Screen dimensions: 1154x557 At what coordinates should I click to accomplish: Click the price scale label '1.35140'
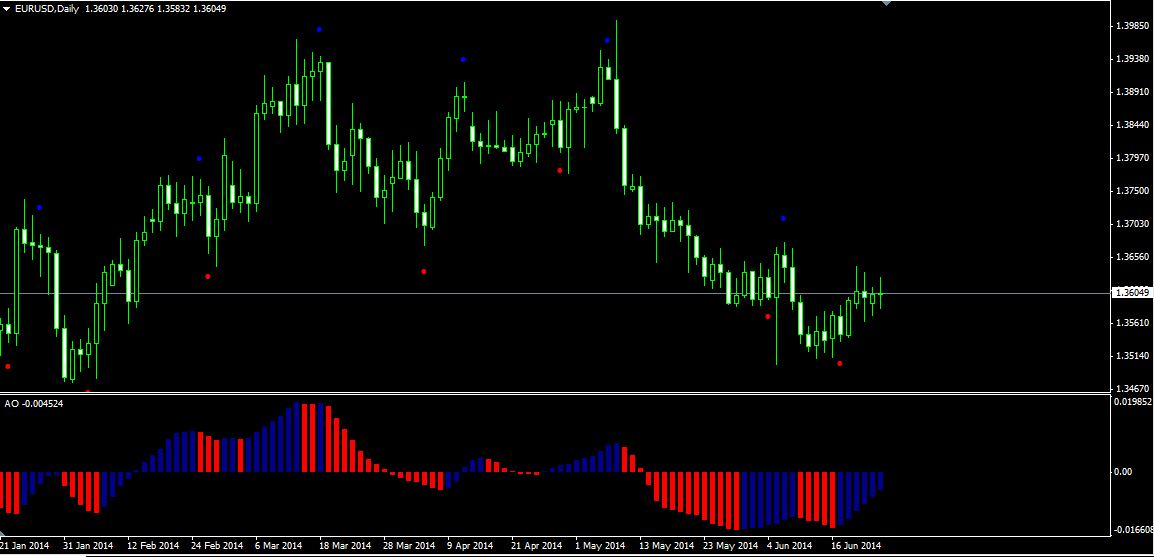1133,356
